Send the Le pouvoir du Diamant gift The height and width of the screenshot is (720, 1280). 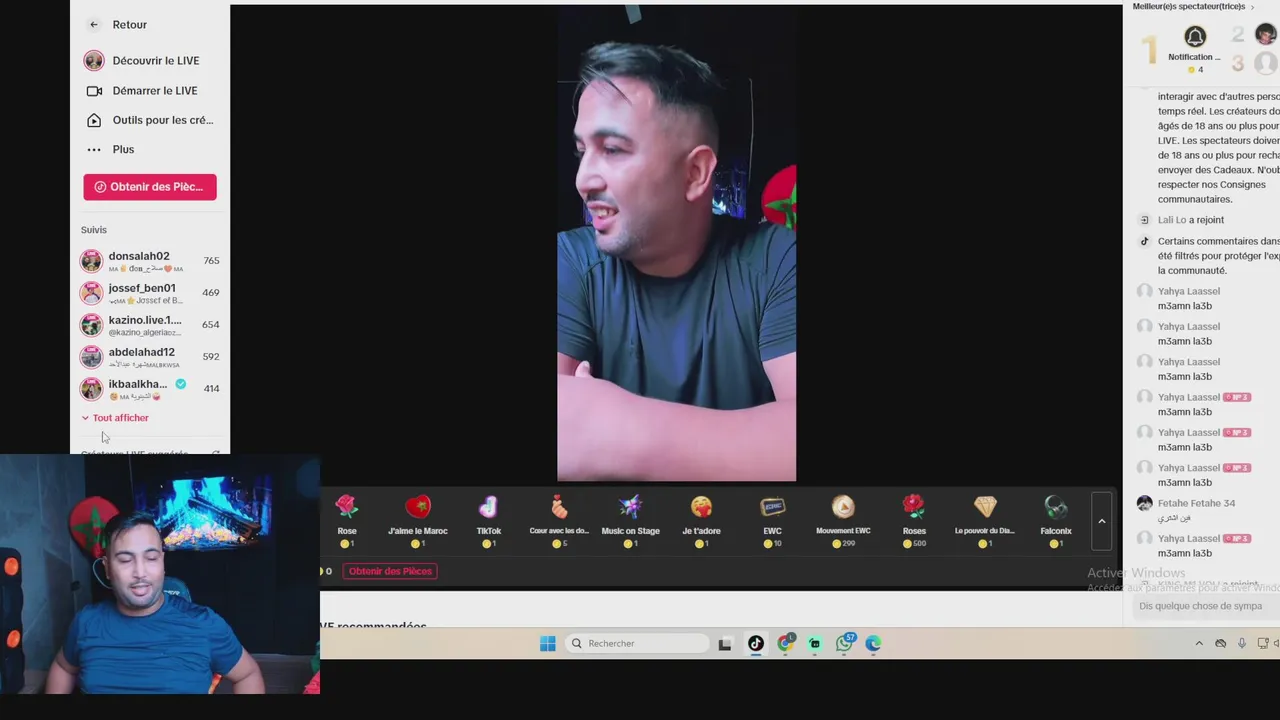click(x=985, y=521)
